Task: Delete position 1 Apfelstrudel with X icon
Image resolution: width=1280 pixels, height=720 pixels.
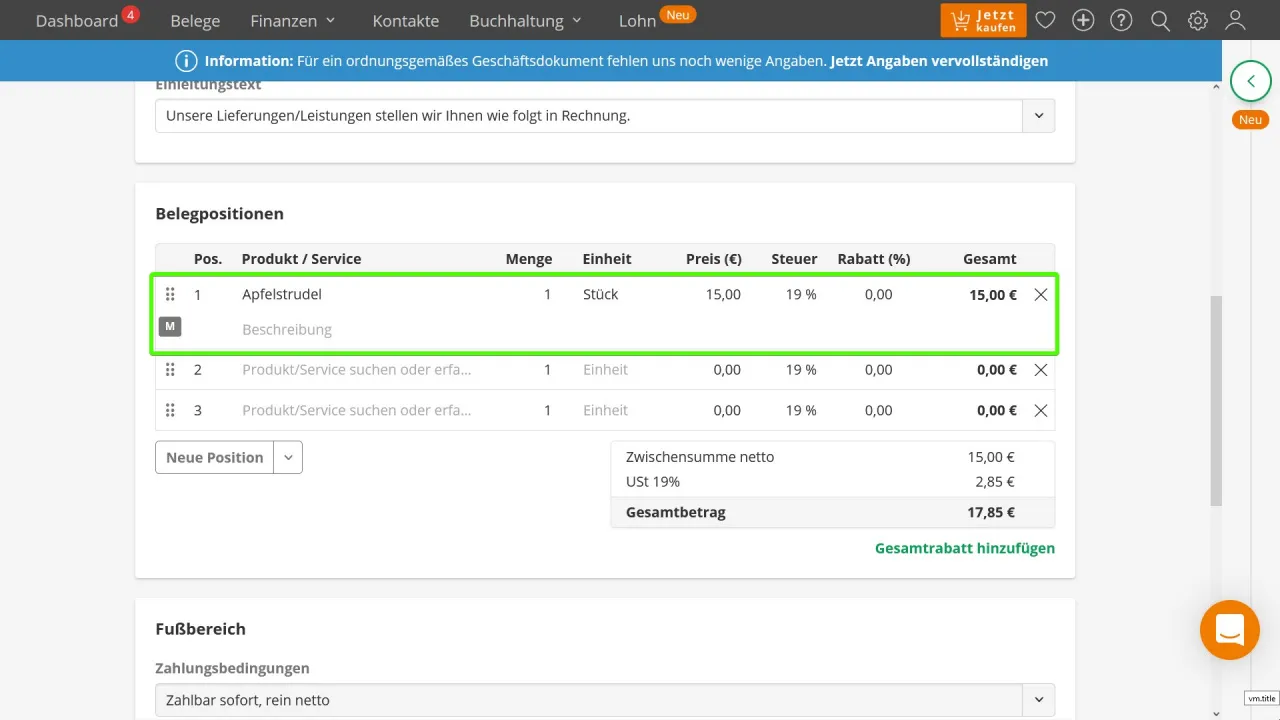Action: point(1040,295)
